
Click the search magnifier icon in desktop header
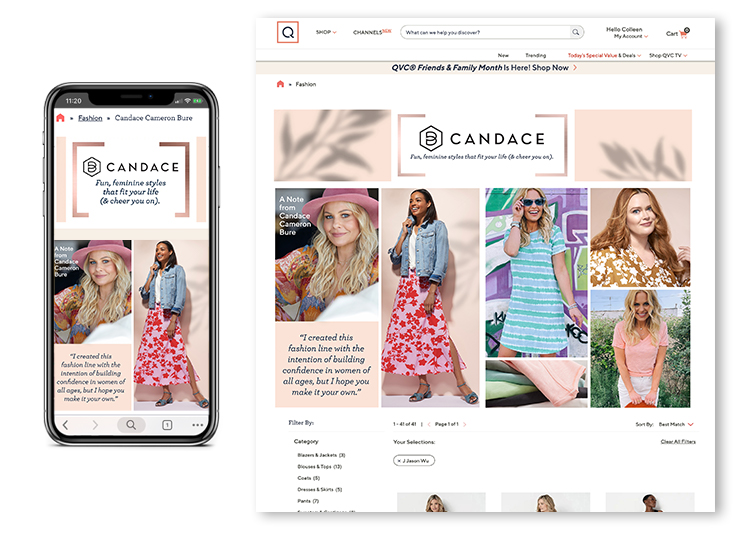[x=576, y=32]
